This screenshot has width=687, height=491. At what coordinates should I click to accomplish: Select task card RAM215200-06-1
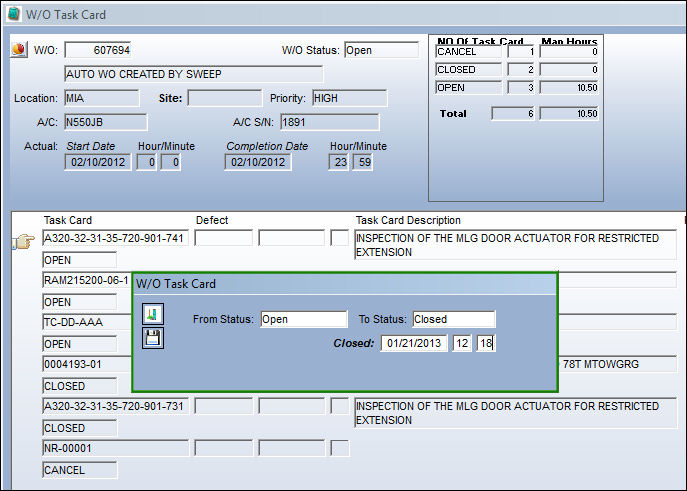[87, 280]
